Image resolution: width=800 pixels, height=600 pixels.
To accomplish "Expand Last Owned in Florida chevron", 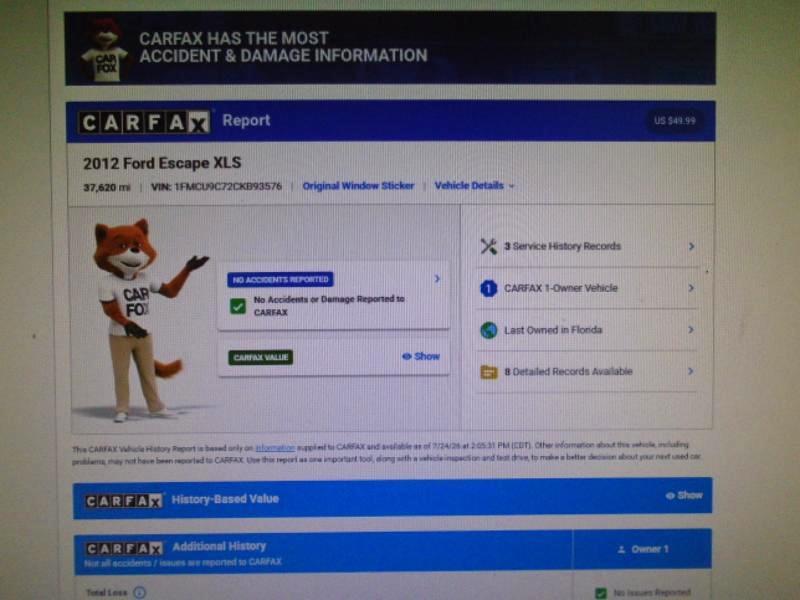I will tap(691, 330).
